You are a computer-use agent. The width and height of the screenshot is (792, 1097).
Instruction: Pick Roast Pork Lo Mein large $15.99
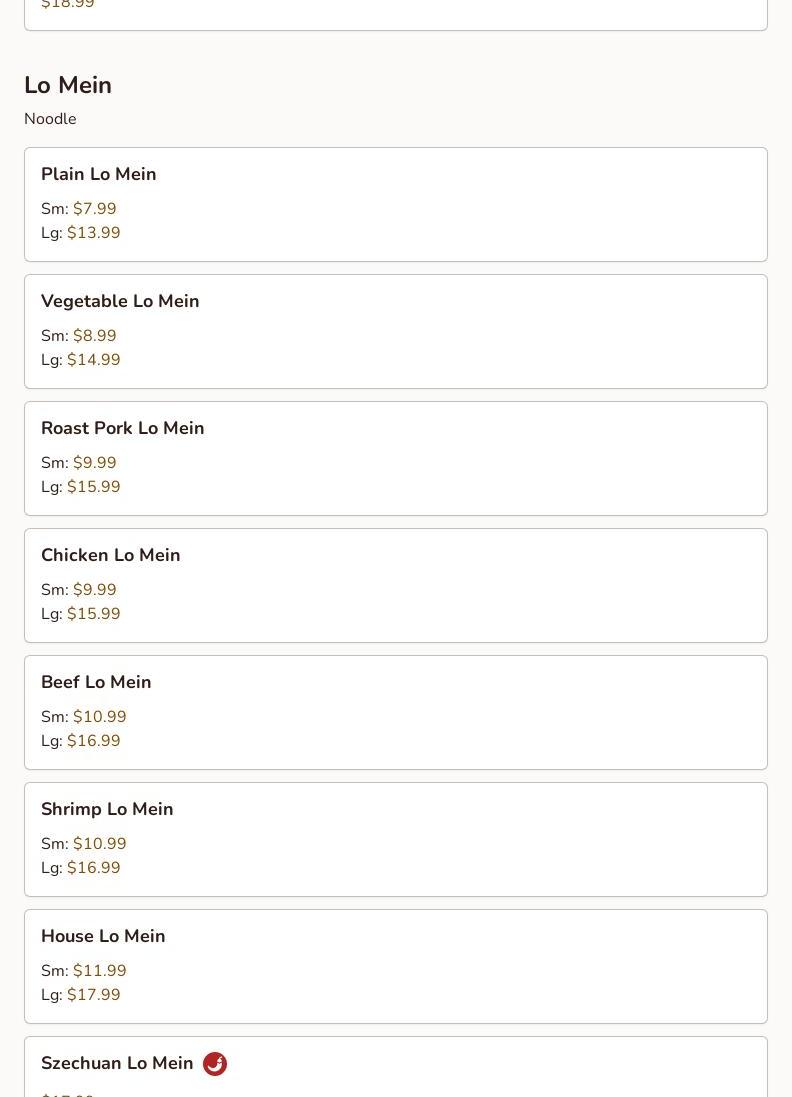tap(93, 487)
